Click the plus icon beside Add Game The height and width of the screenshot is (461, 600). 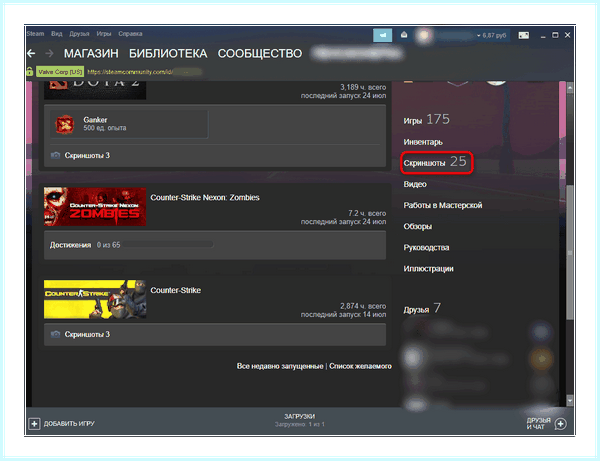click(34, 424)
